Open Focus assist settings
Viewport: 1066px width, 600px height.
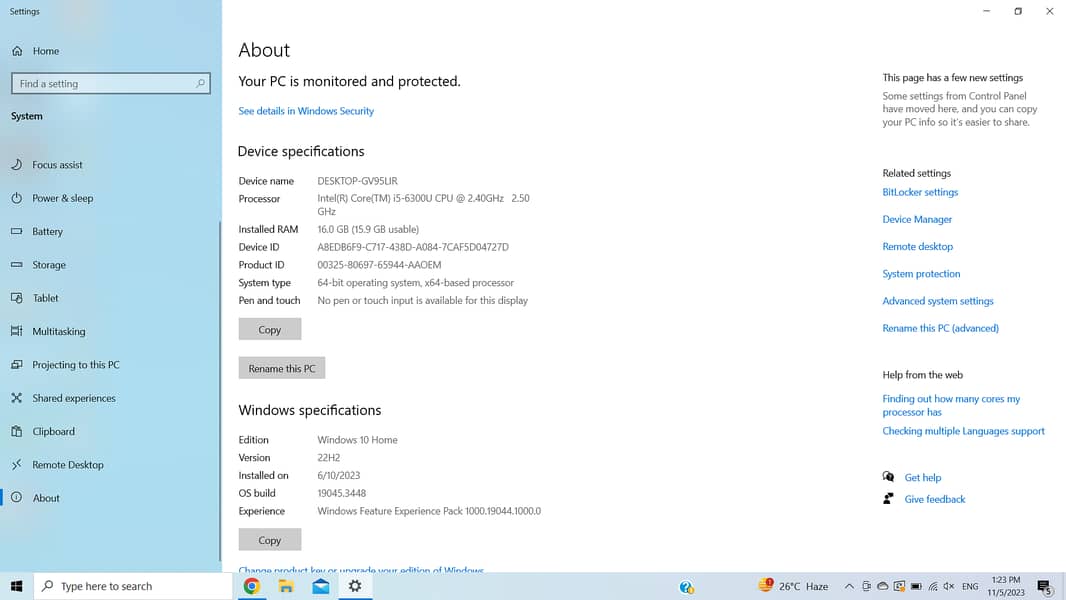(x=57, y=165)
